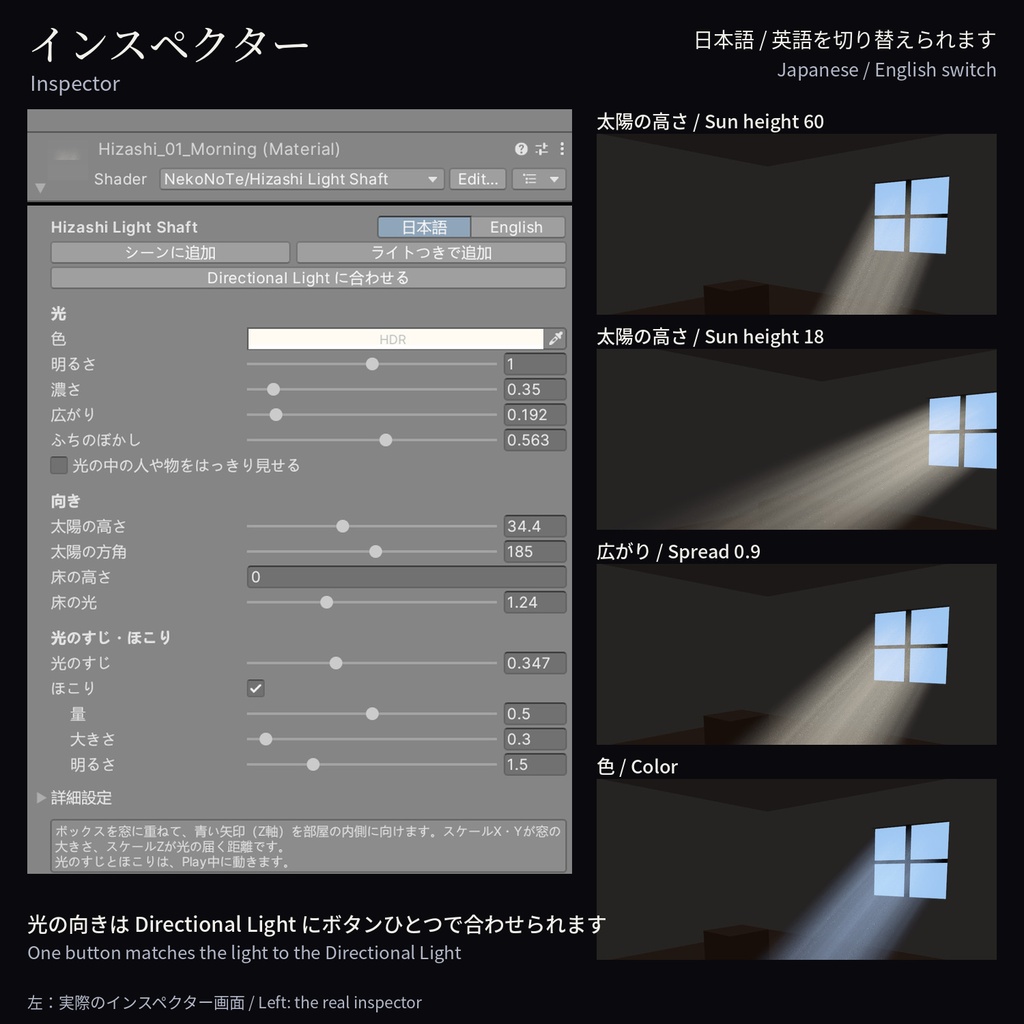Switch inspector language to 日本語

click(x=424, y=227)
